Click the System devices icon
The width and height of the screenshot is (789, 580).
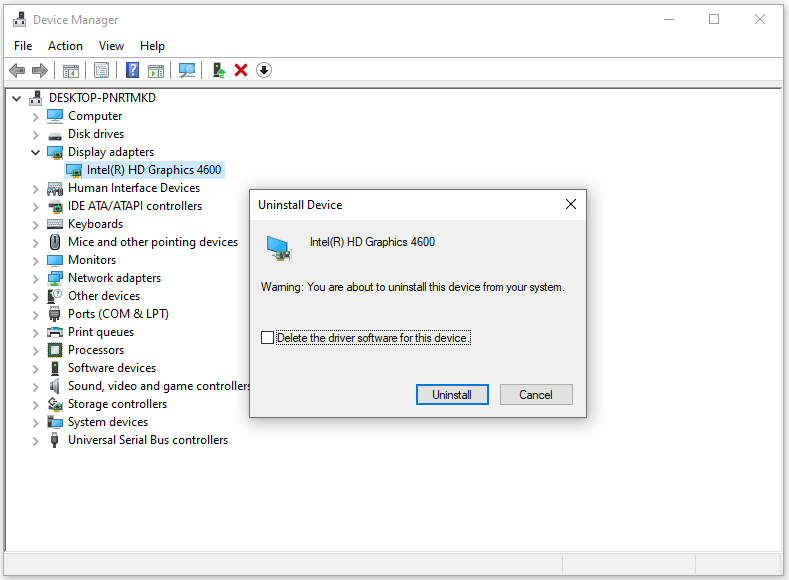coord(55,422)
